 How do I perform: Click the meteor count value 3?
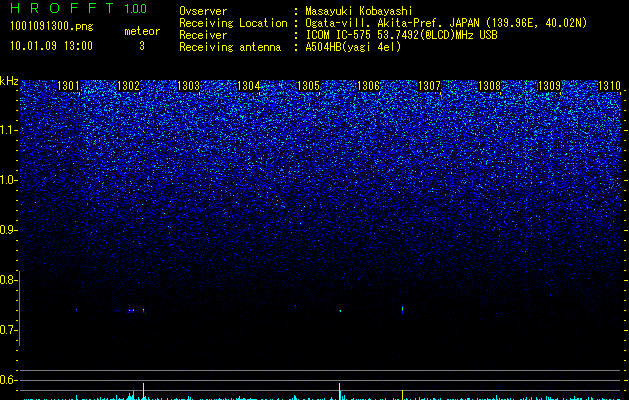[142, 46]
